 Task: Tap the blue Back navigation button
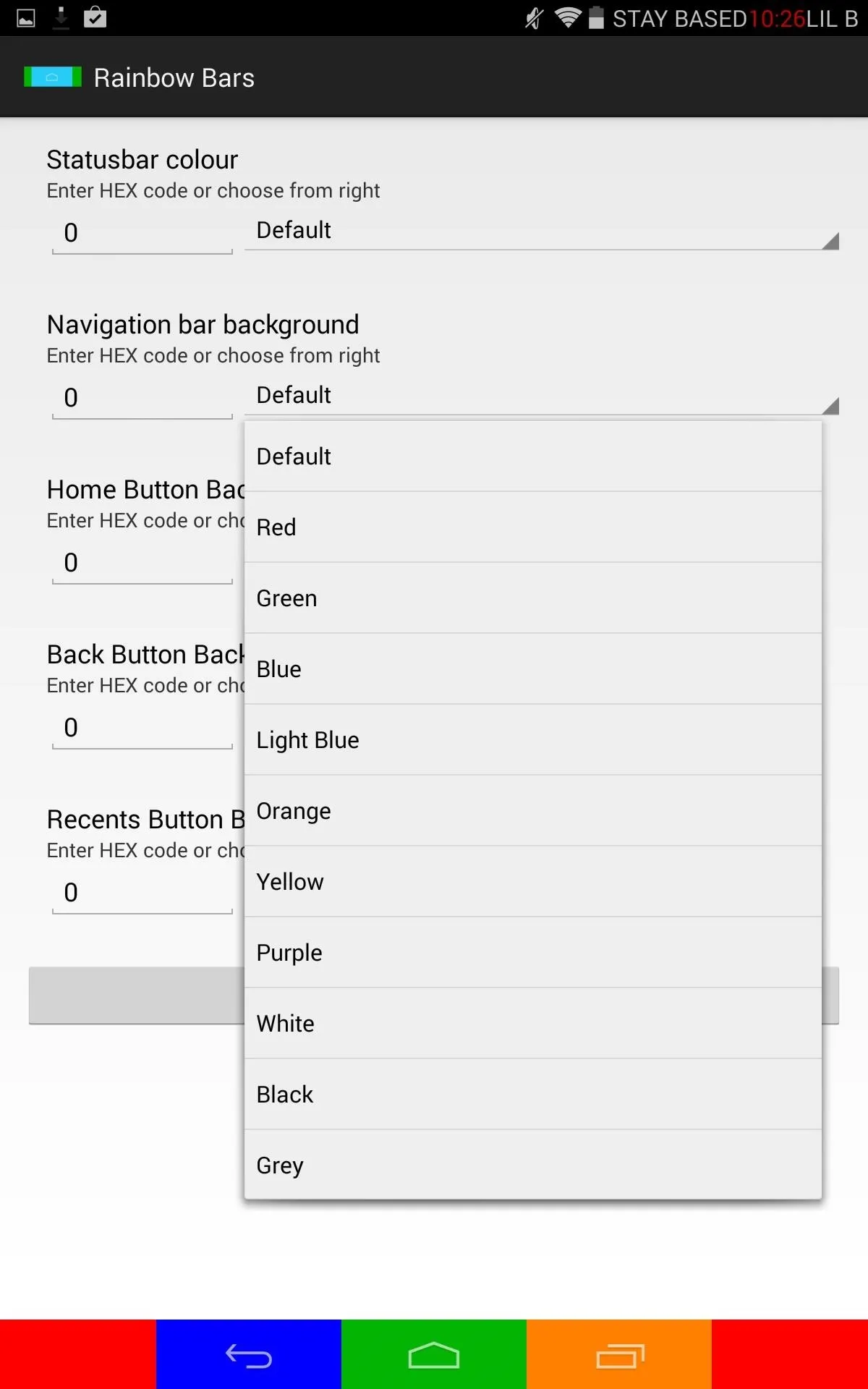coord(249,1354)
